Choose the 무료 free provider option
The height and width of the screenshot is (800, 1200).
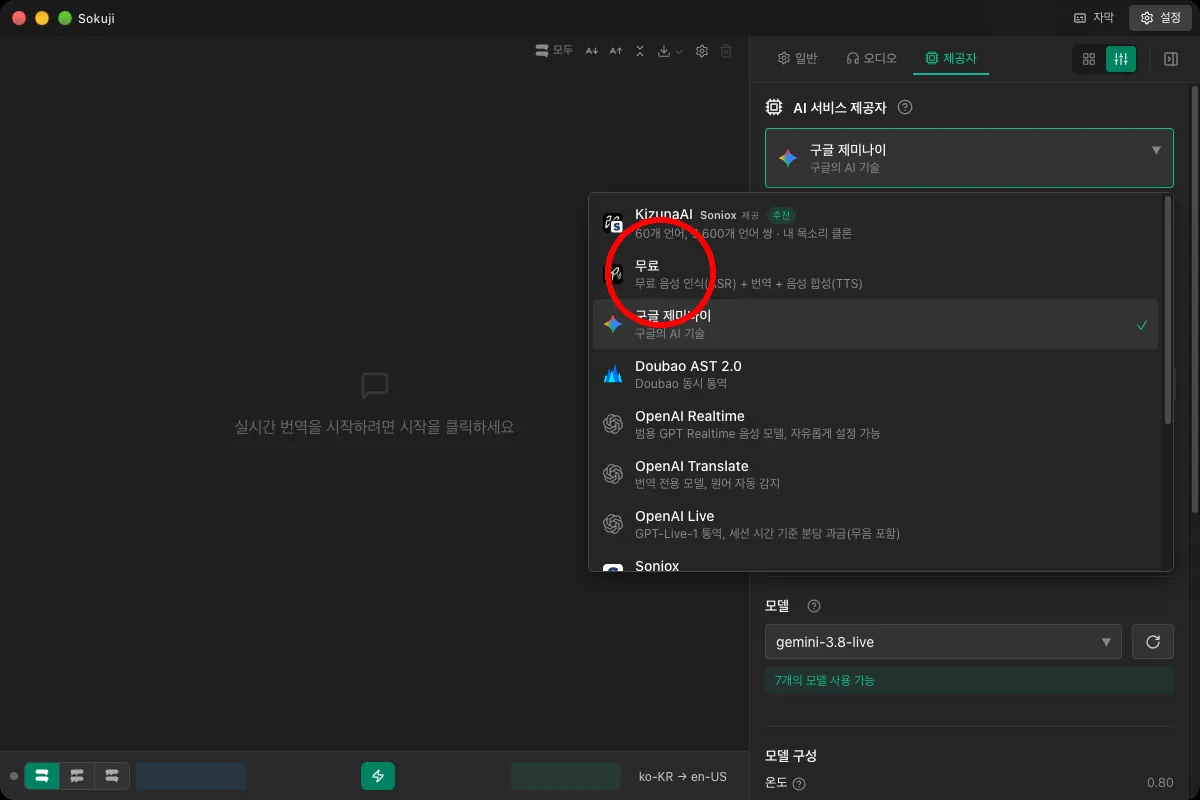coord(875,274)
